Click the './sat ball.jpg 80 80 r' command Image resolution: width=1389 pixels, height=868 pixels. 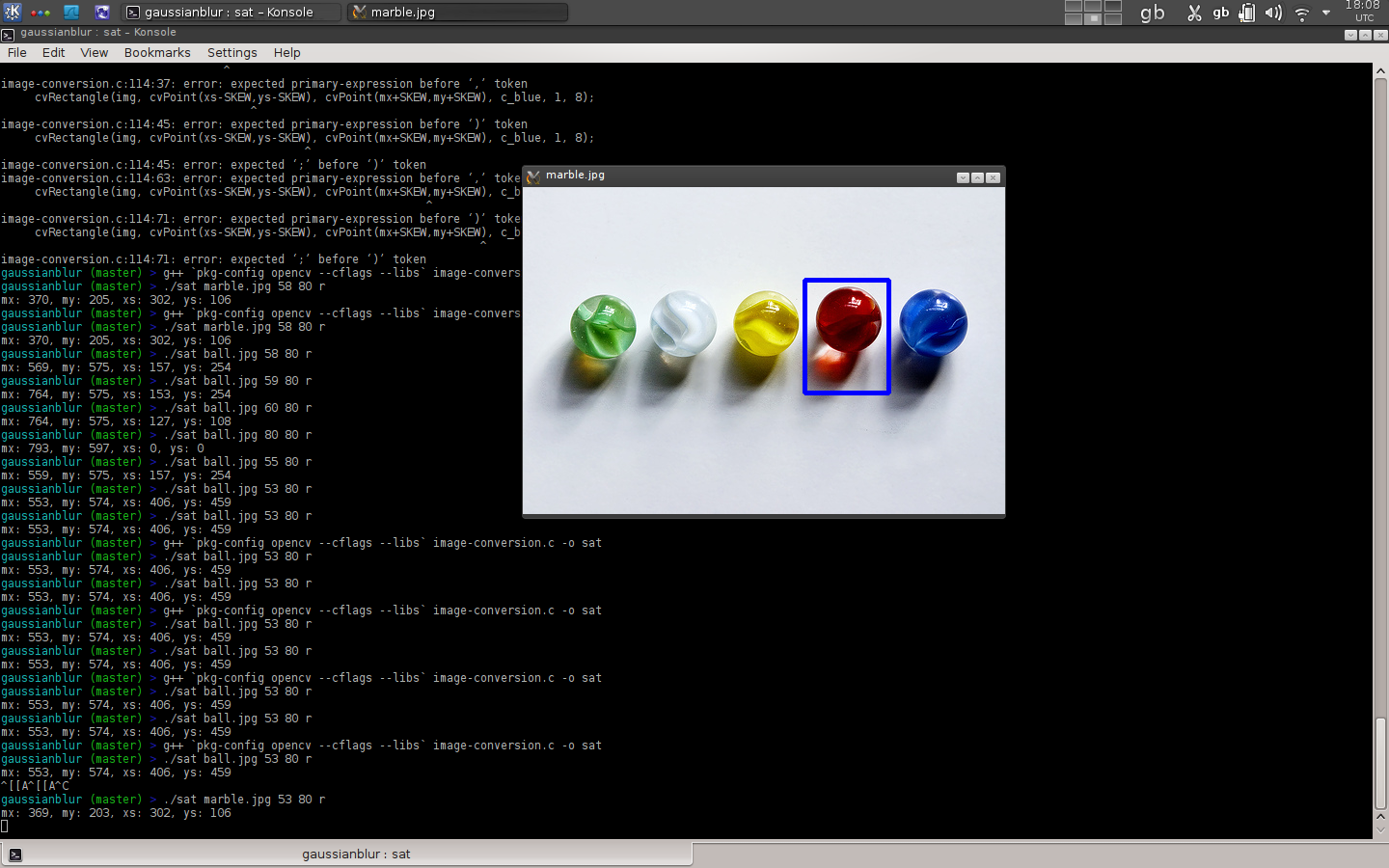point(237,435)
